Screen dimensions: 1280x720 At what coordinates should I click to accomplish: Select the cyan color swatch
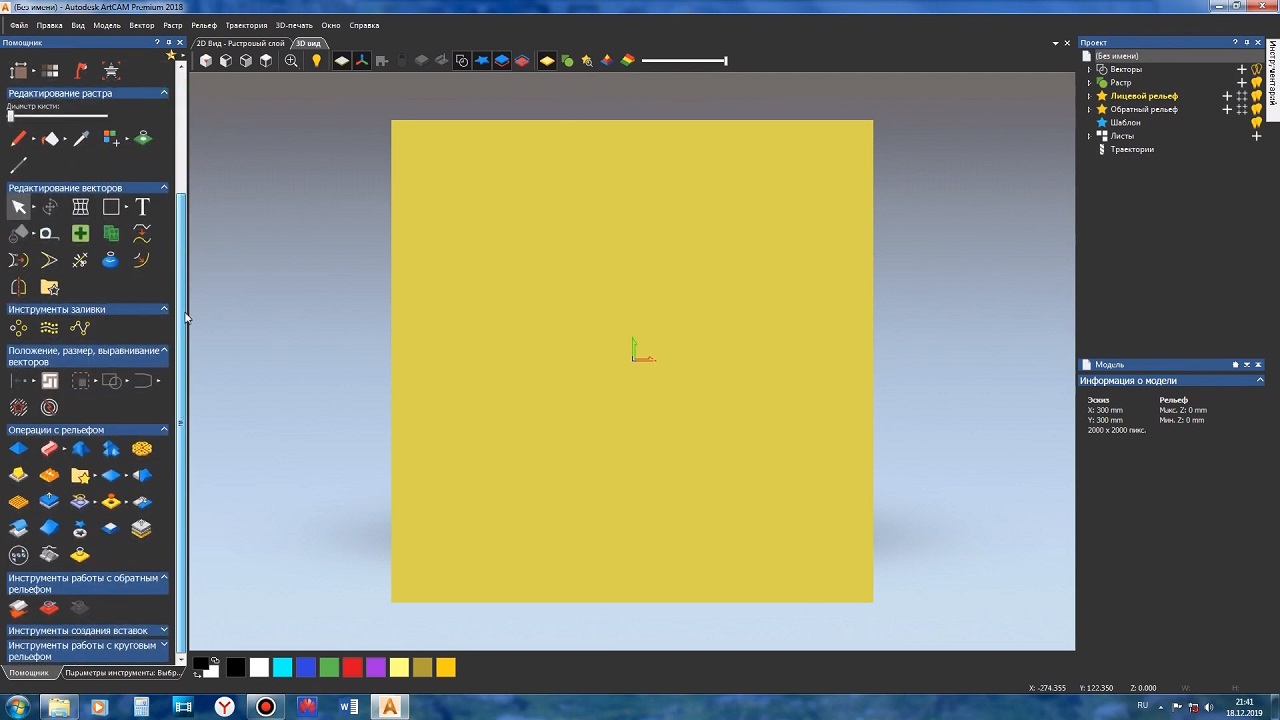(283, 668)
